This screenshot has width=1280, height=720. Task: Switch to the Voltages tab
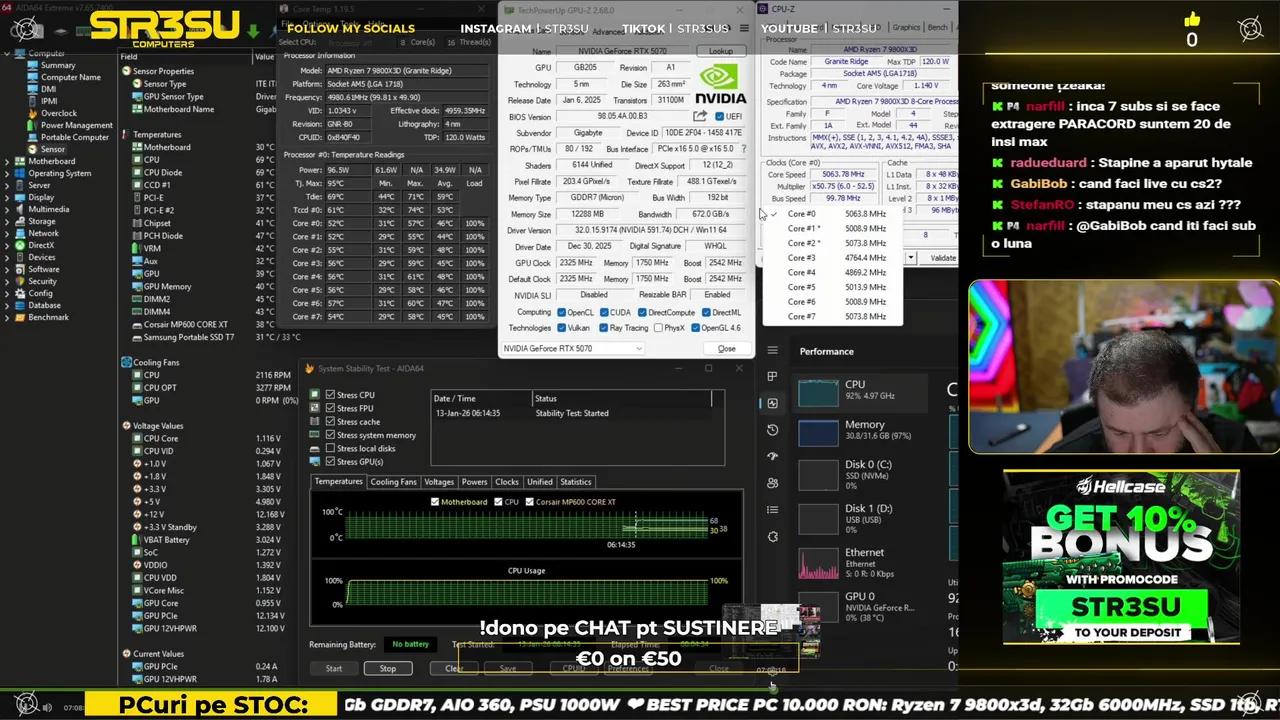[439, 482]
